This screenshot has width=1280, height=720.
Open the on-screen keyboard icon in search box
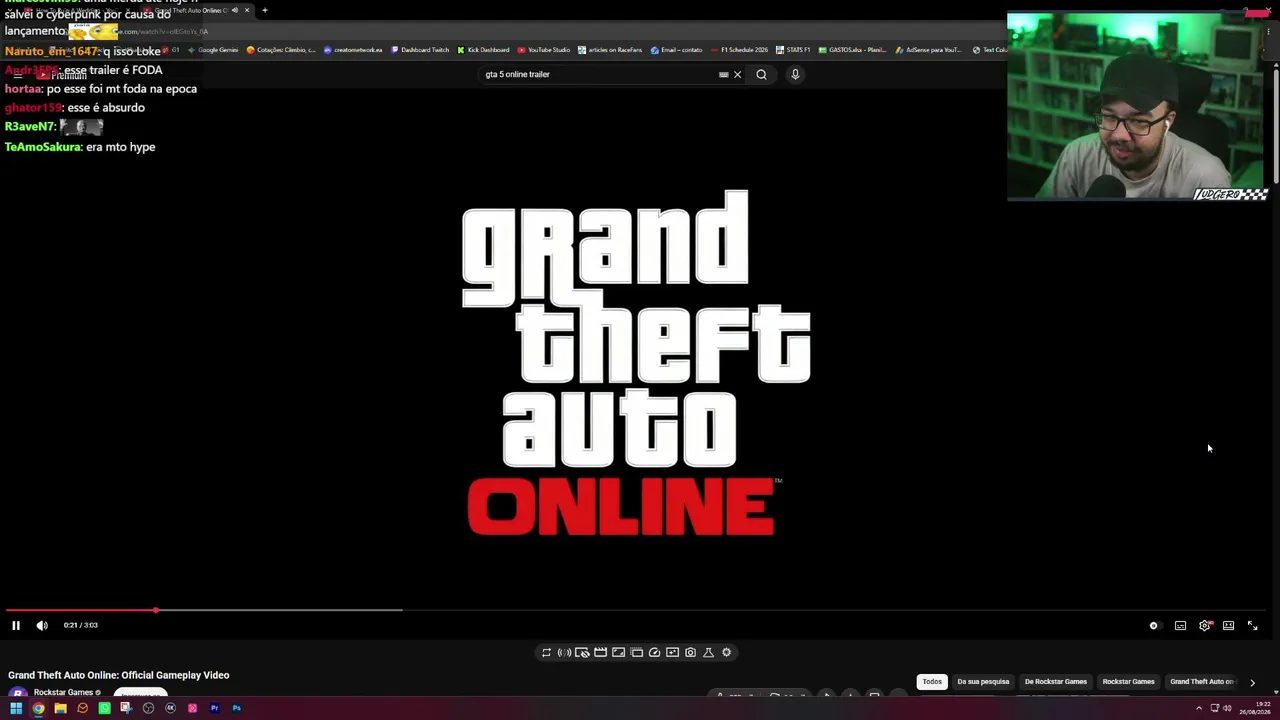(723, 74)
